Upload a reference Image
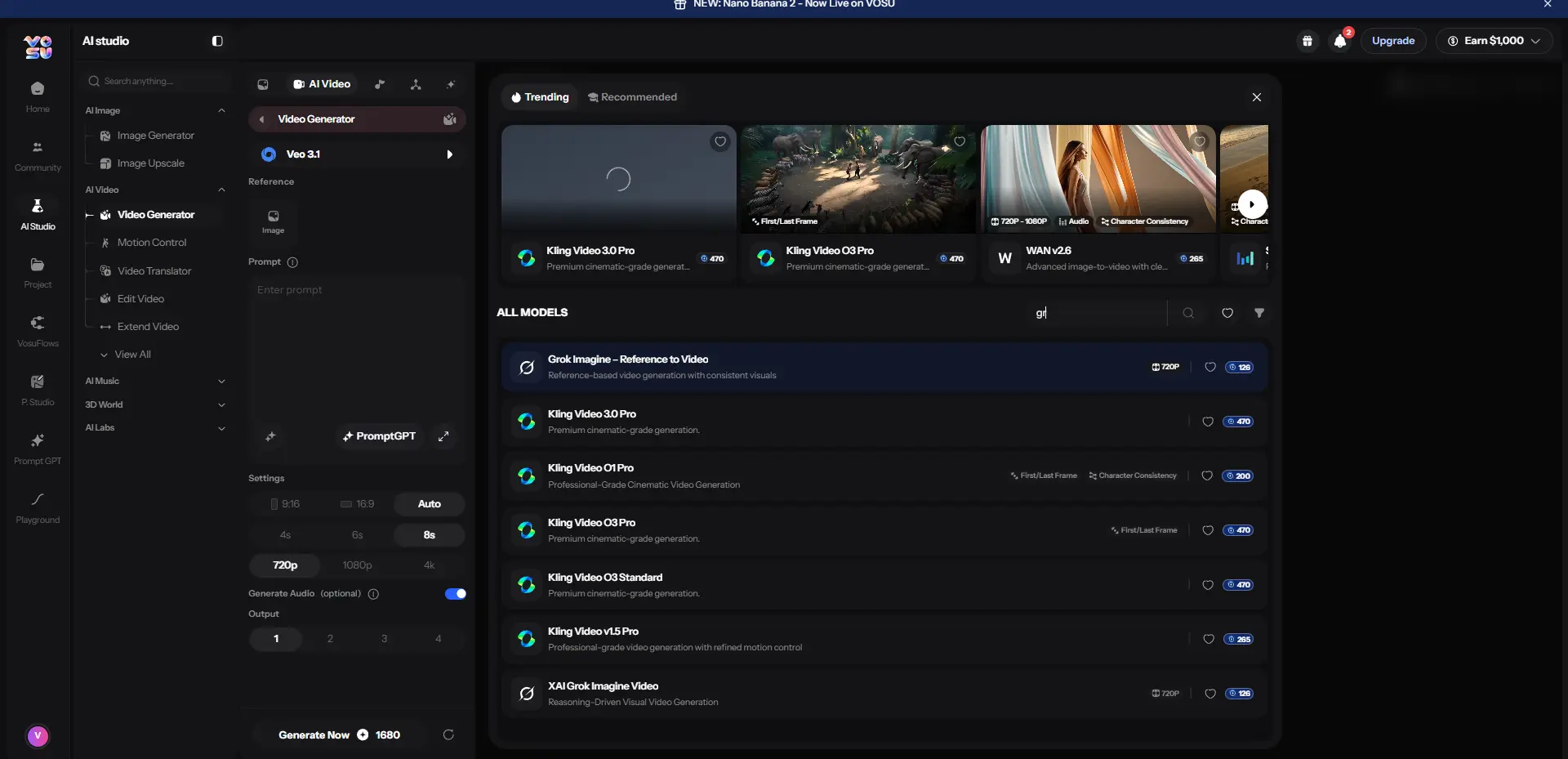1568x759 pixels. pos(273,221)
